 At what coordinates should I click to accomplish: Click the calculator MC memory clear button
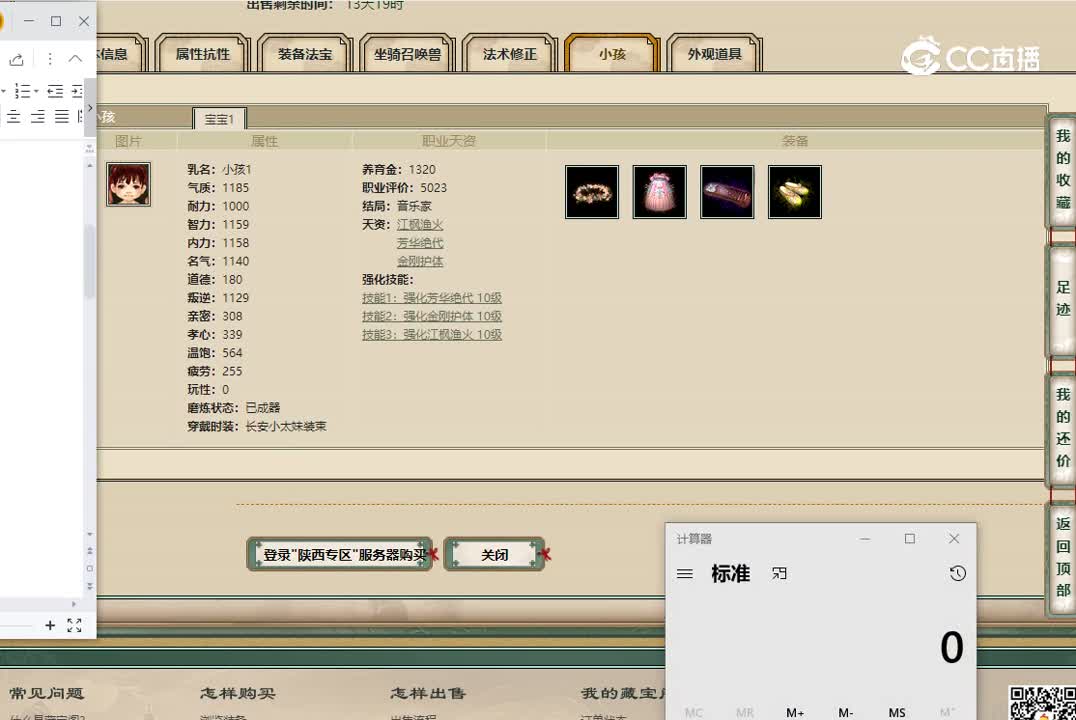[x=693, y=712]
